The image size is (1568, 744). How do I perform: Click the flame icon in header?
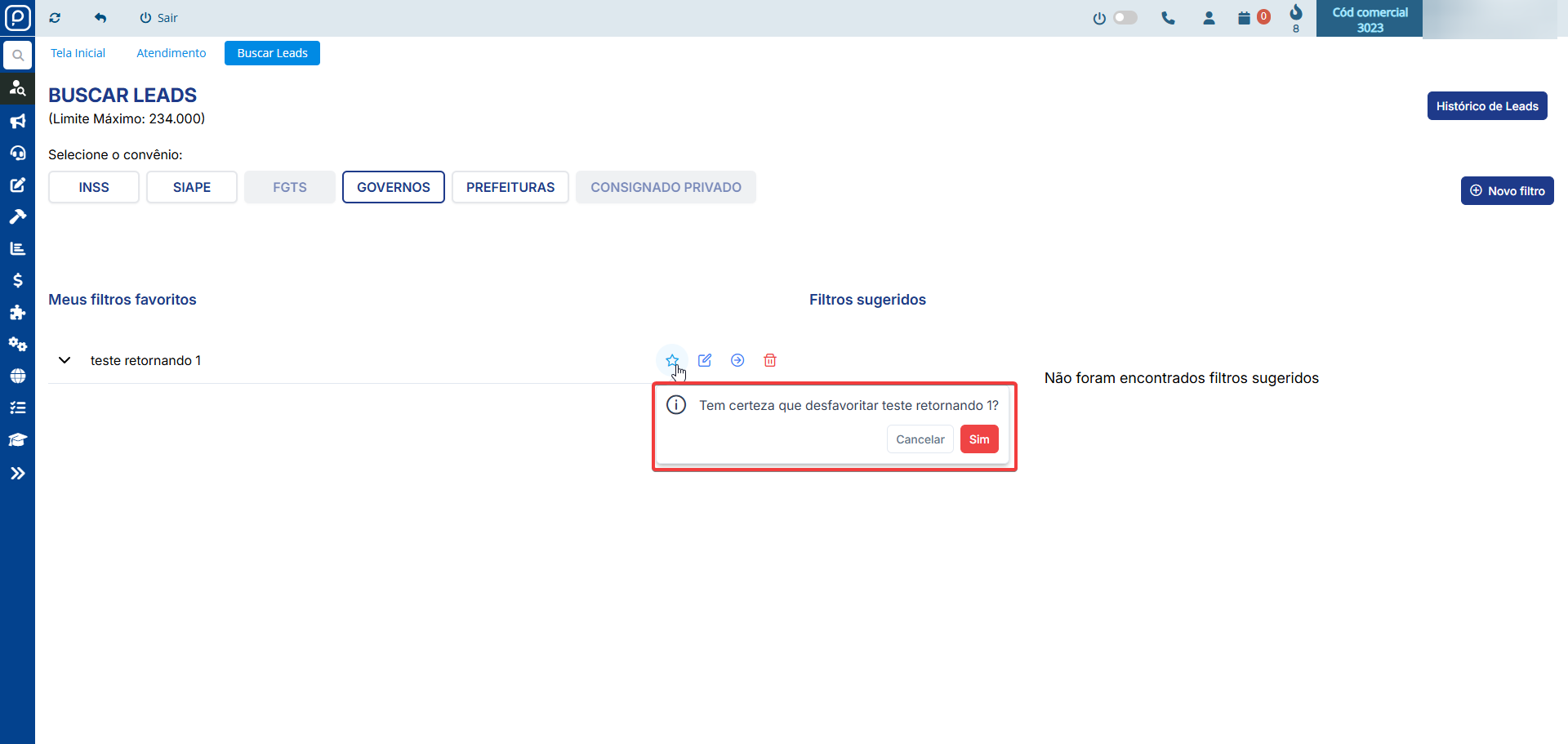tap(1296, 13)
